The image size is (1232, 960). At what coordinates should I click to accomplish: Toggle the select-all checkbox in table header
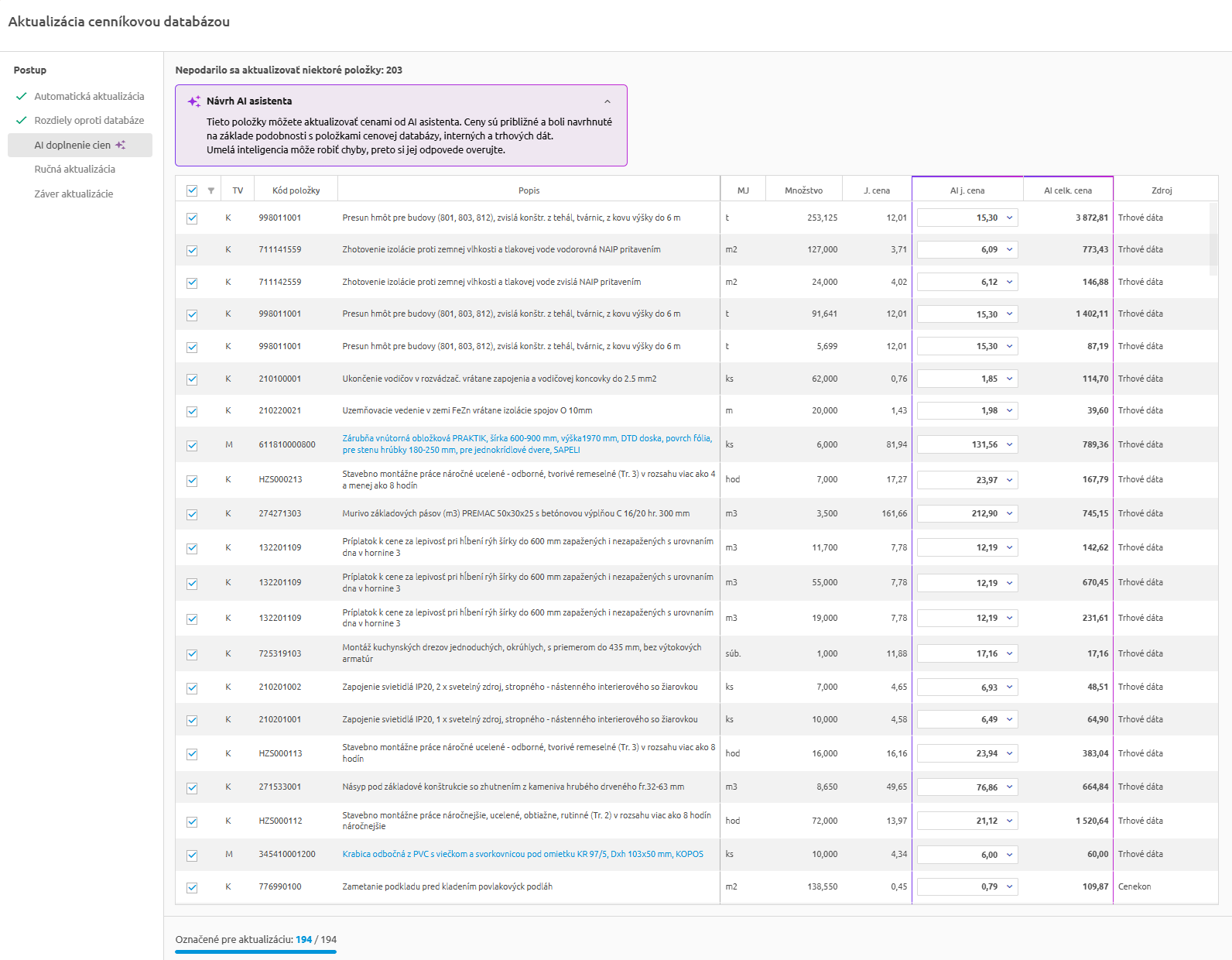pyautogui.click(x=192, y=190)
